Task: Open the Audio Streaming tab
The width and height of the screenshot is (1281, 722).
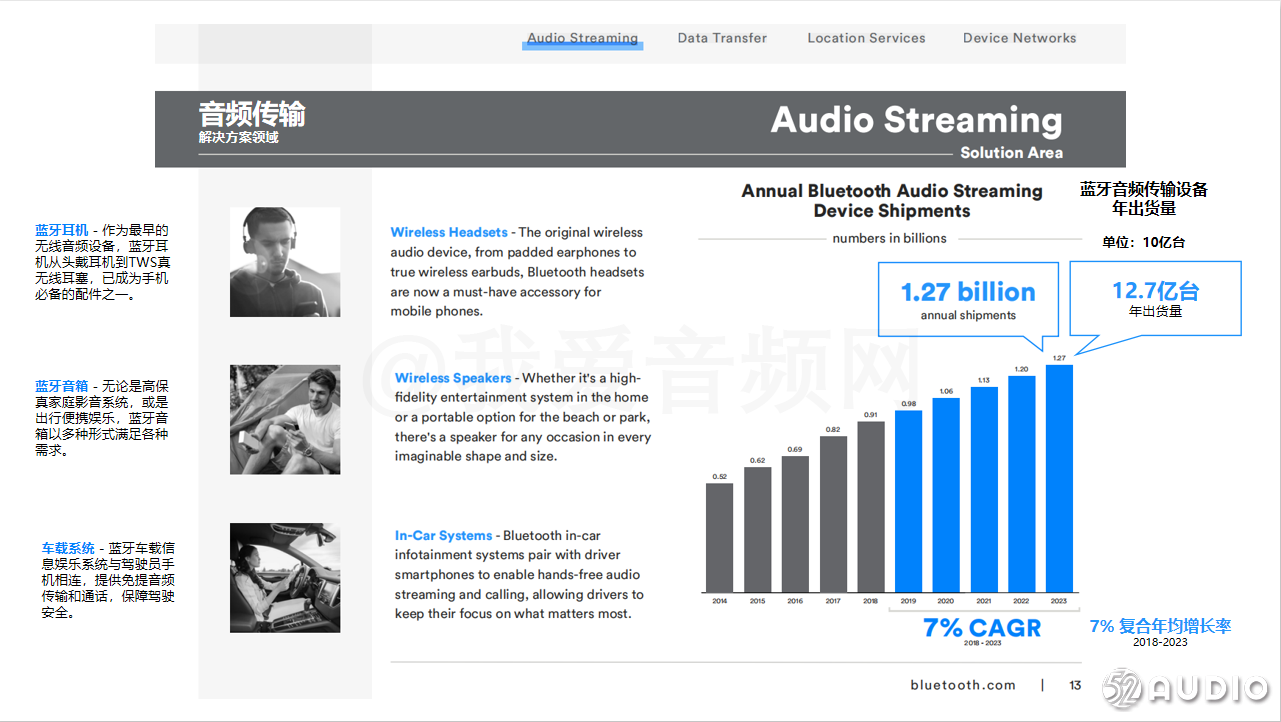Action: click(582, 38)
